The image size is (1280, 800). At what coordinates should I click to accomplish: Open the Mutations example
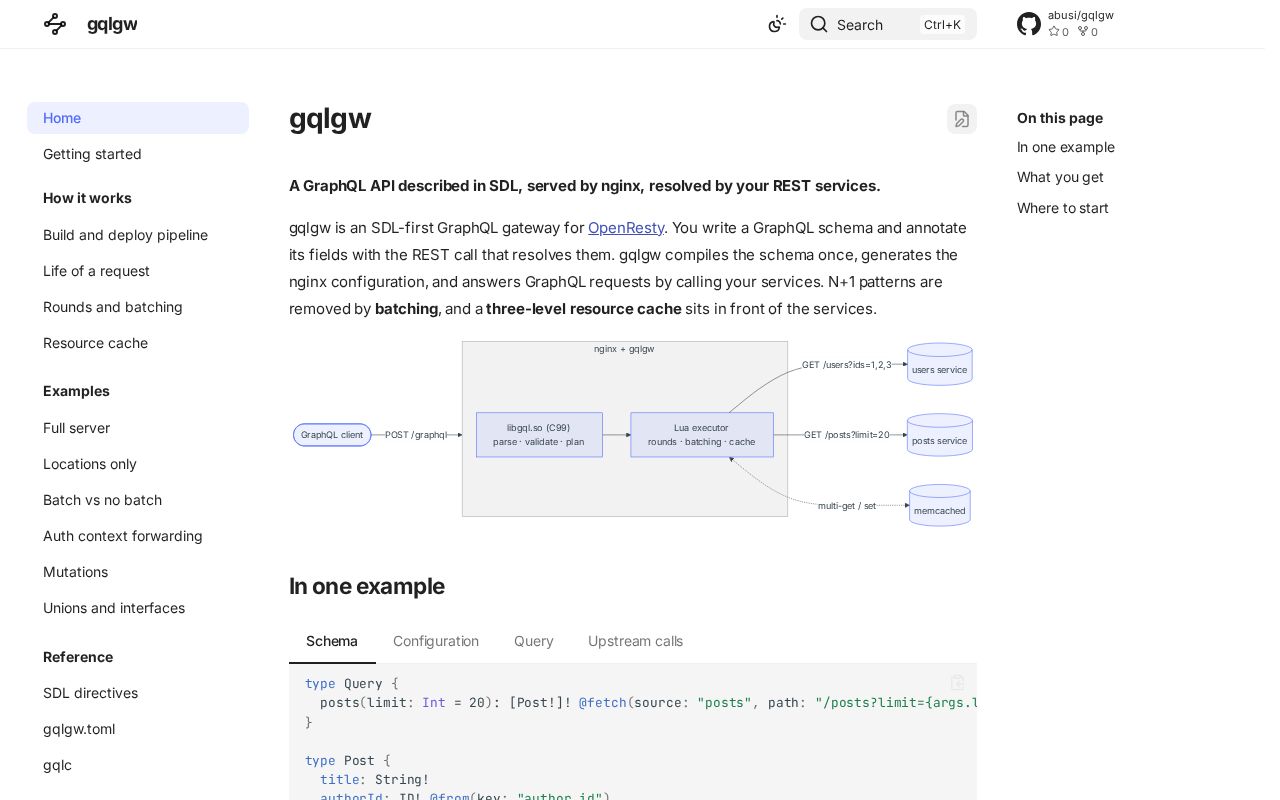pyautogui.click(x=138, y=572)
